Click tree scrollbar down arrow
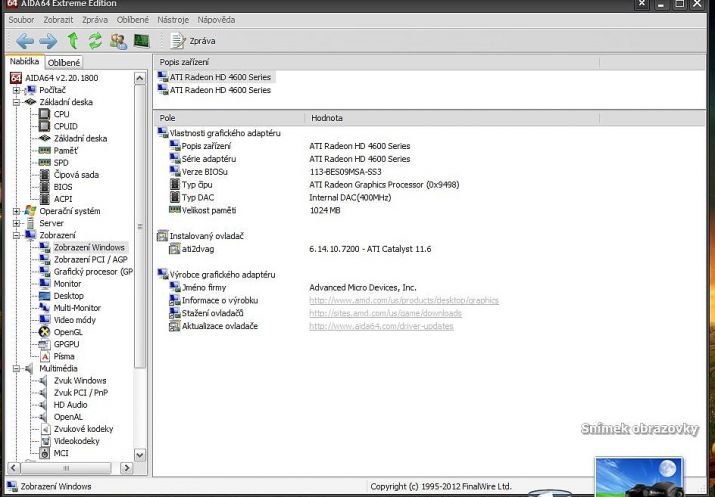Screen dimensions: 715x497 140,455
